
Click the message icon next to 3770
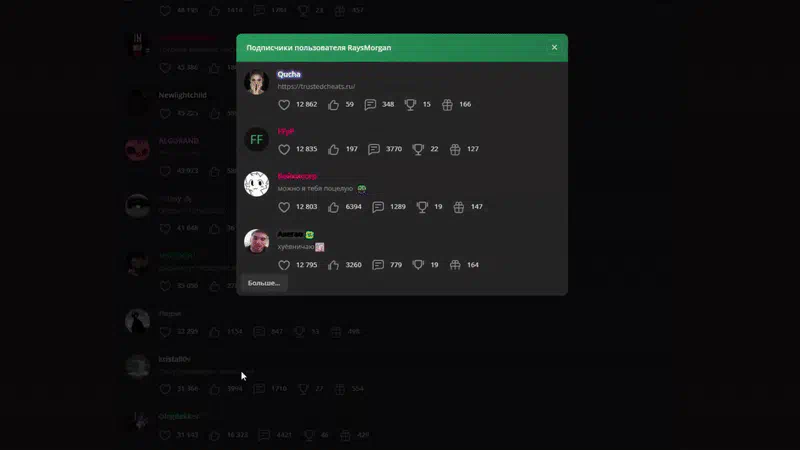(x=374, y=149)
